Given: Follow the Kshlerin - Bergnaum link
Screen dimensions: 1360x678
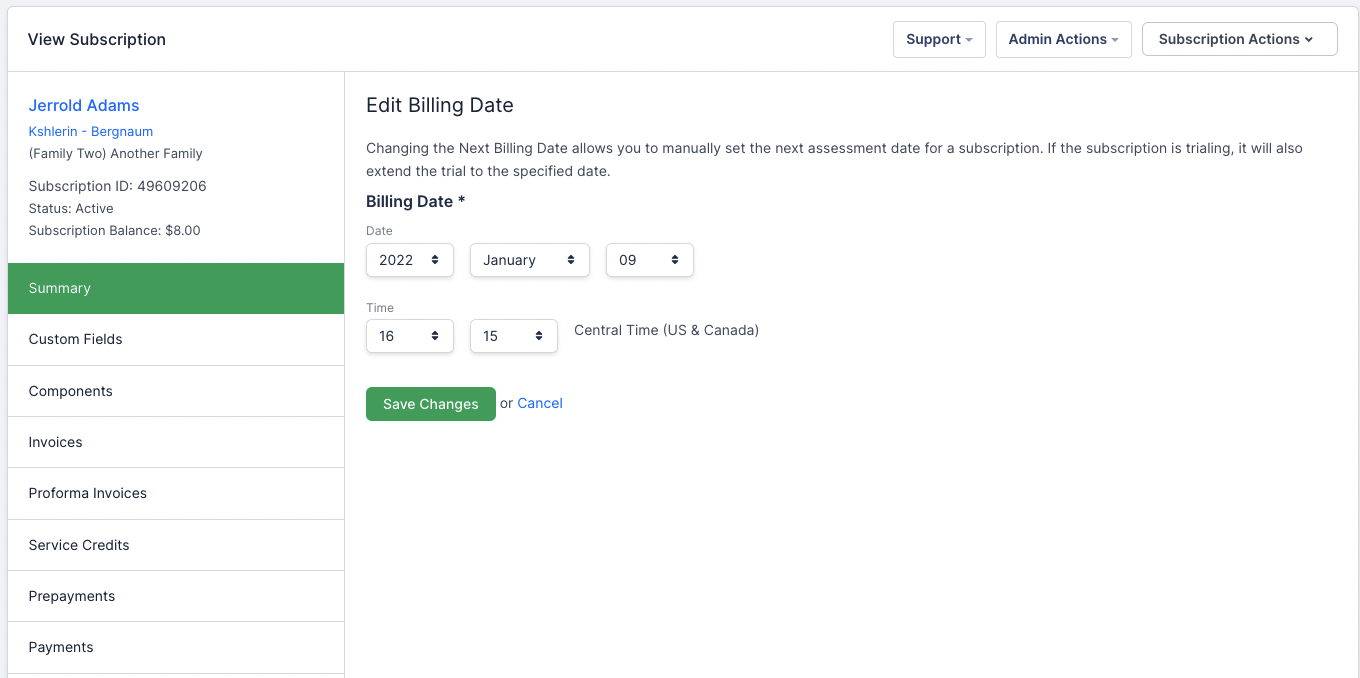Looking at the screenshot, I should tap(91, 131).
